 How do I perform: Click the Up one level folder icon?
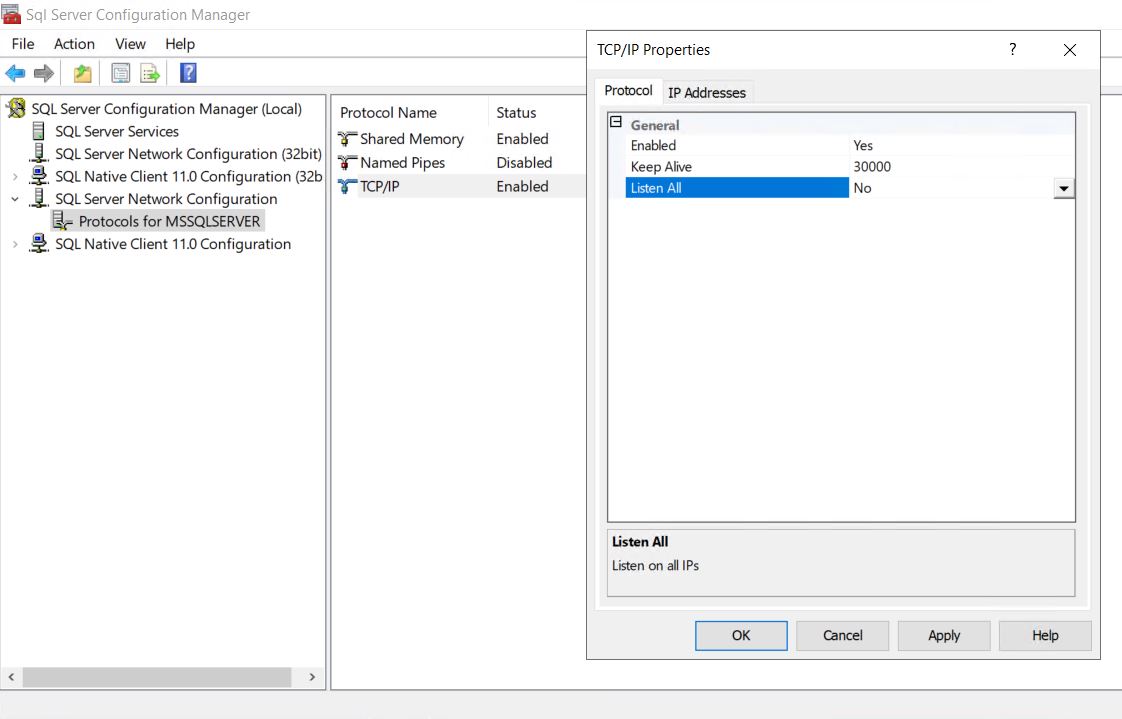click(83, 73)
